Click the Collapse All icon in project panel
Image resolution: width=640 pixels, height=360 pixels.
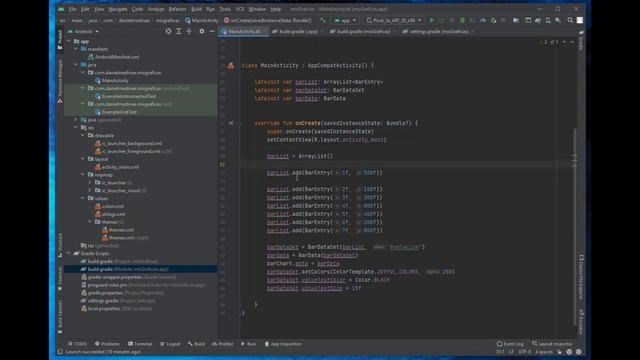point(189,31)
